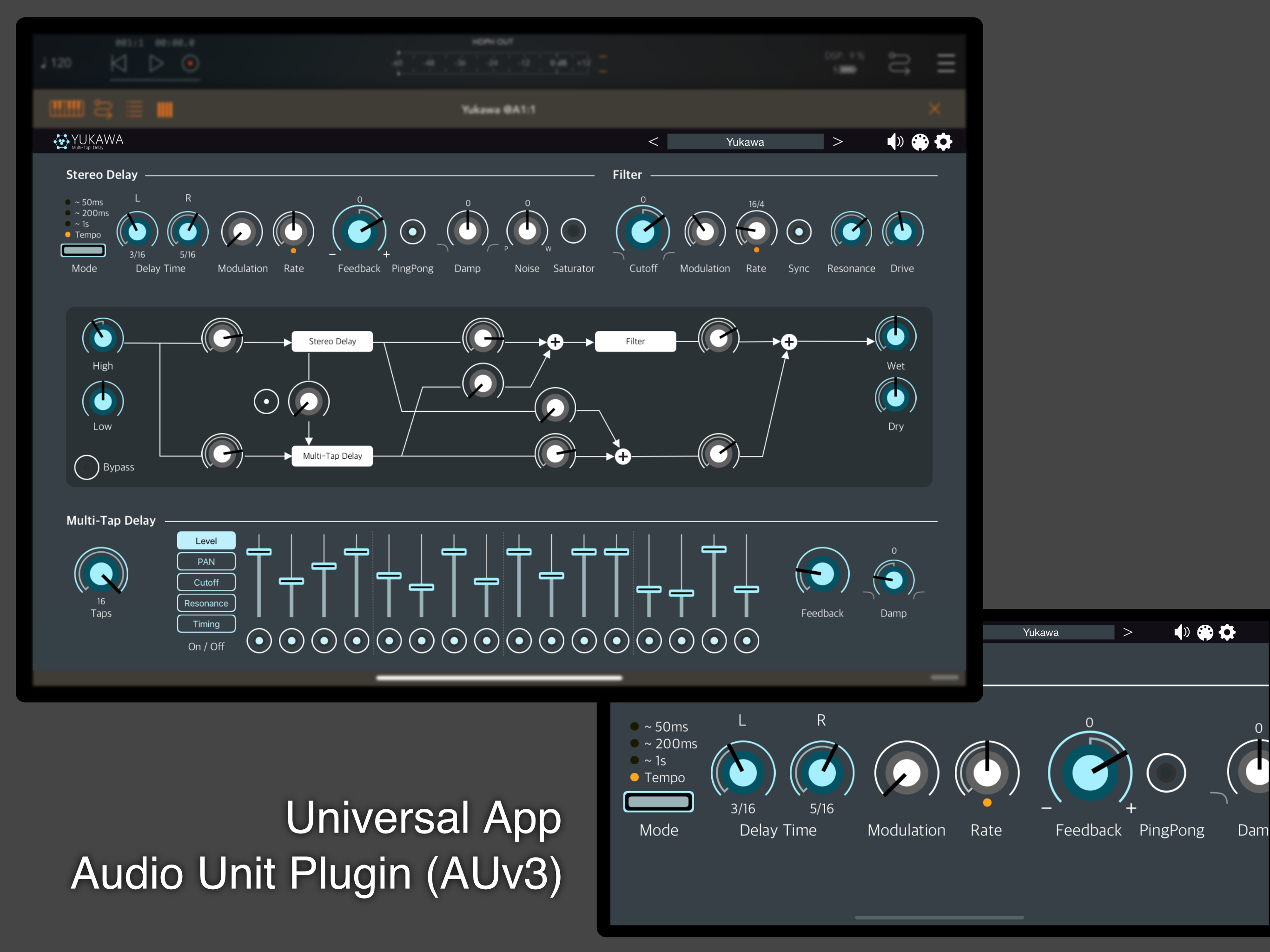Viewport: 1270px width, 952px height.
Task: Open settings gear icon in Yukawa header
Action: 943,142
